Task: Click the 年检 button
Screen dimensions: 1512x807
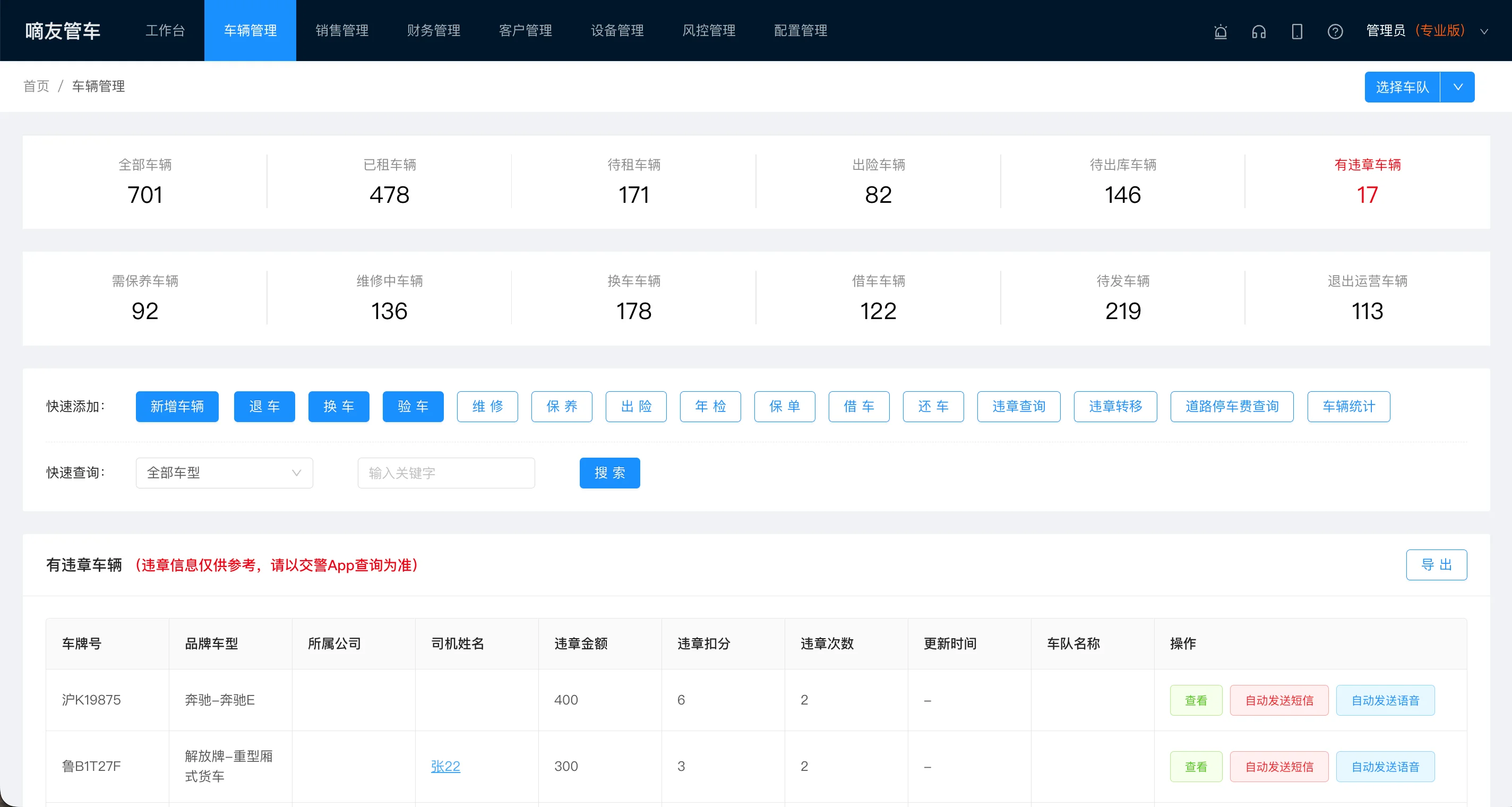Action: click(x=710, y=406)
